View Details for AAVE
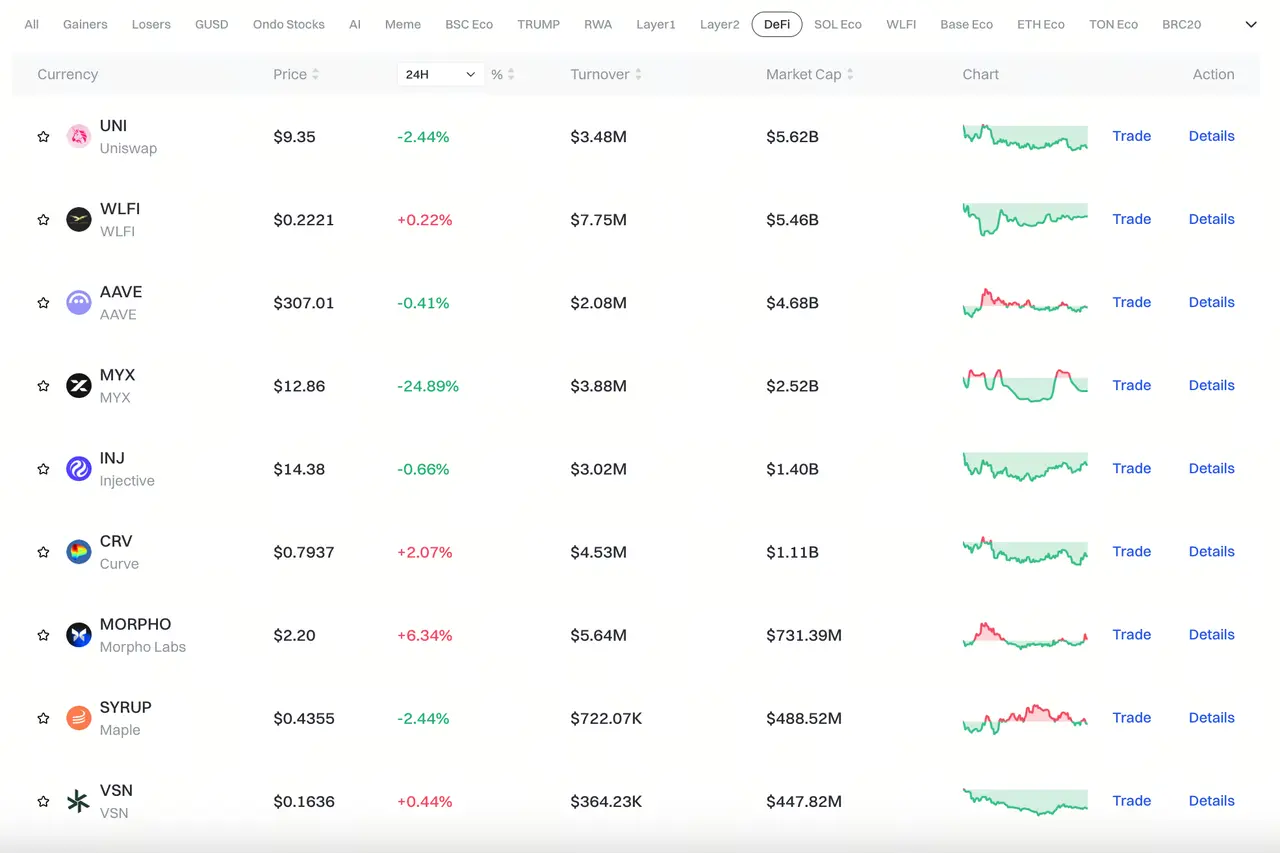This screenshot has width=1280, height=853. 1212,302
